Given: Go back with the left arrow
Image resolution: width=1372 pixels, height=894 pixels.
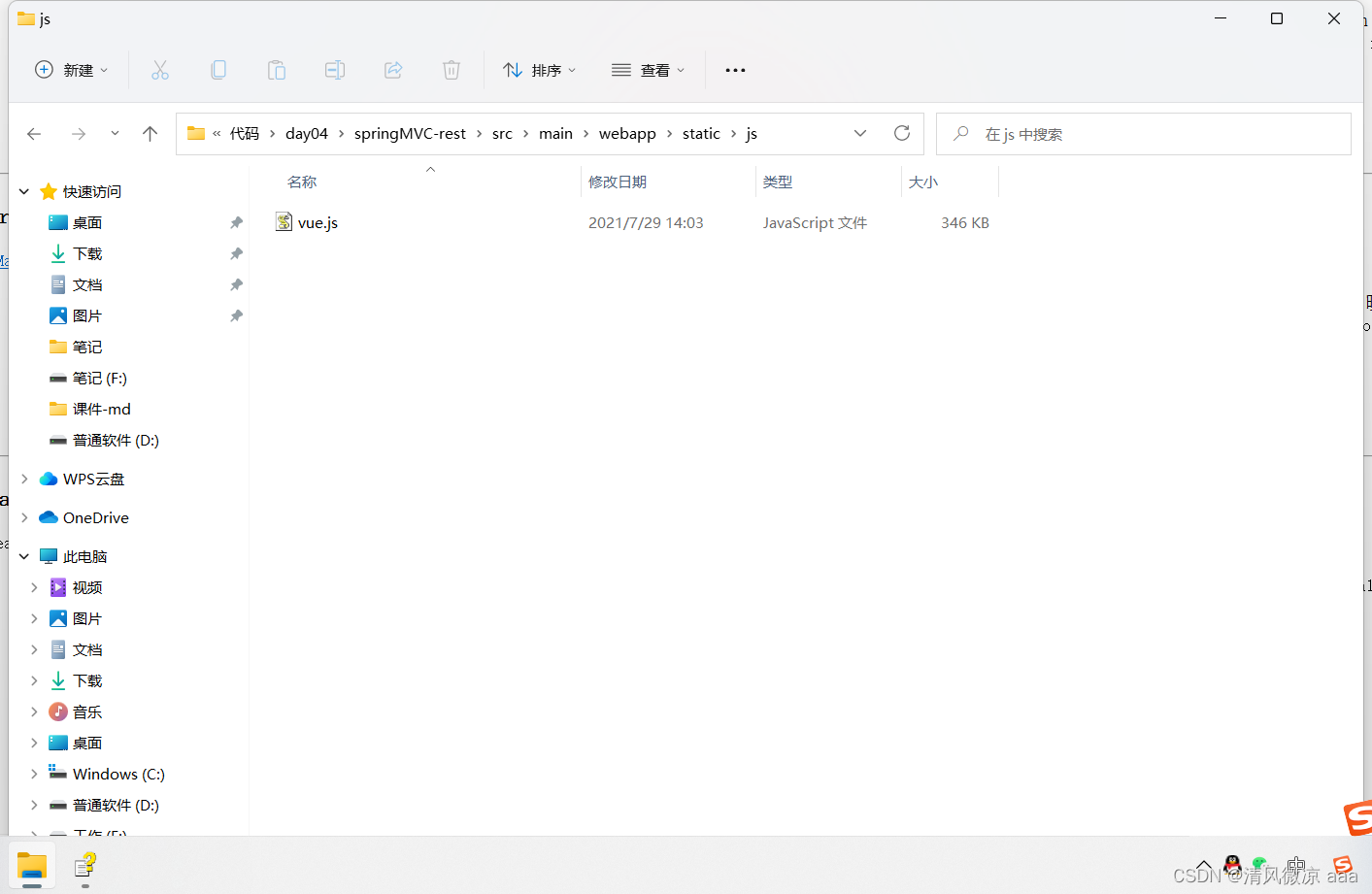Looking at the screenshot, I should click(34, 134).
